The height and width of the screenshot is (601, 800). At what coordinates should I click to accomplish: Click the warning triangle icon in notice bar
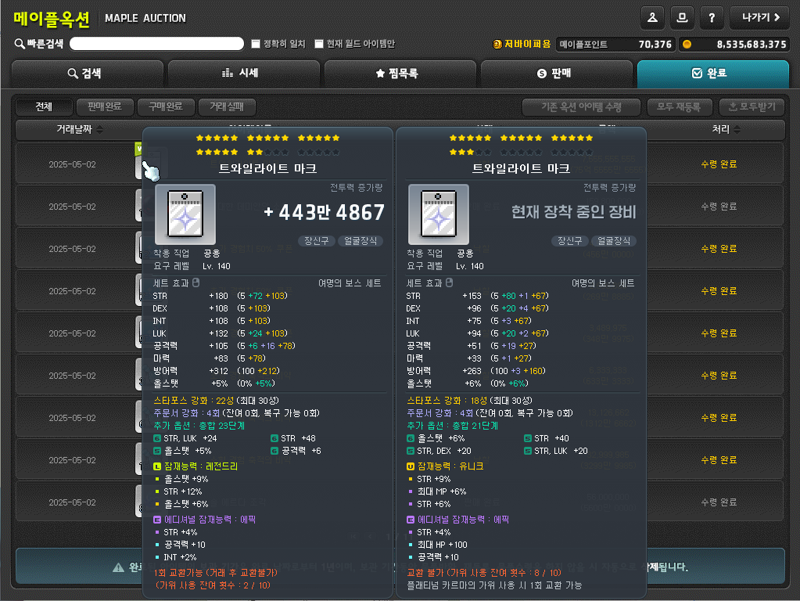(118, 567)
